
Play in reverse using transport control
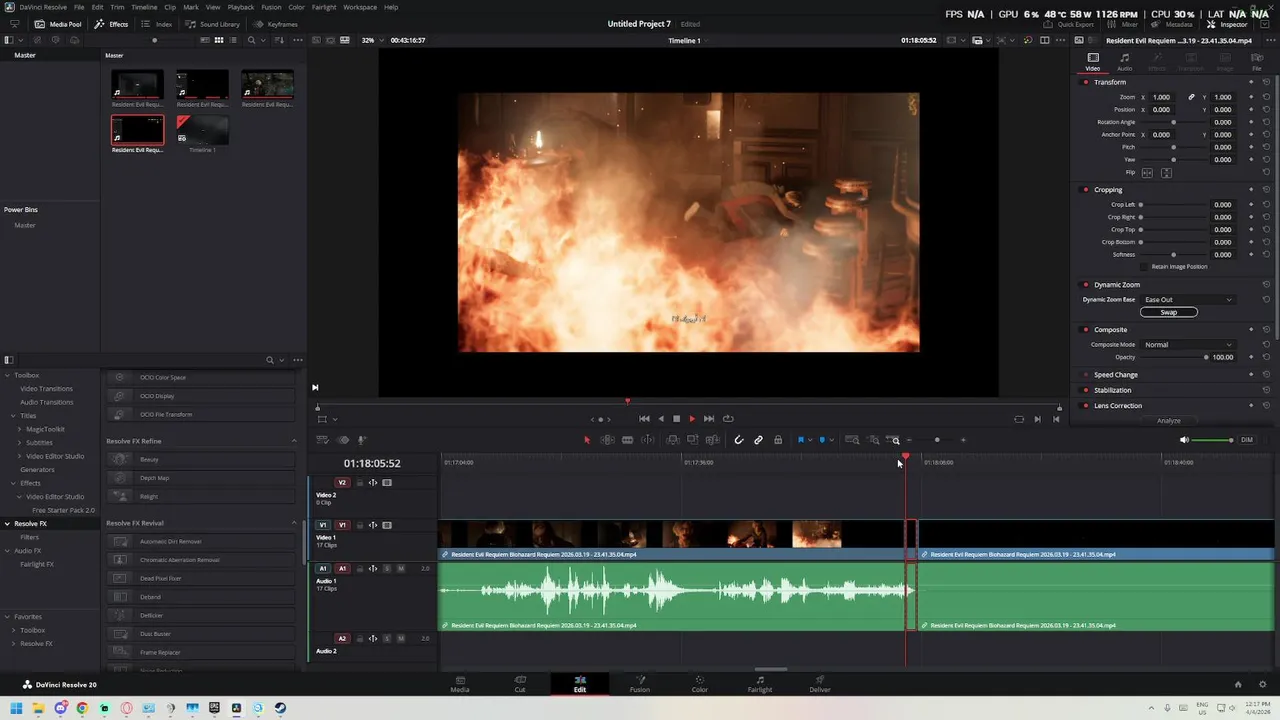[660, 419]
